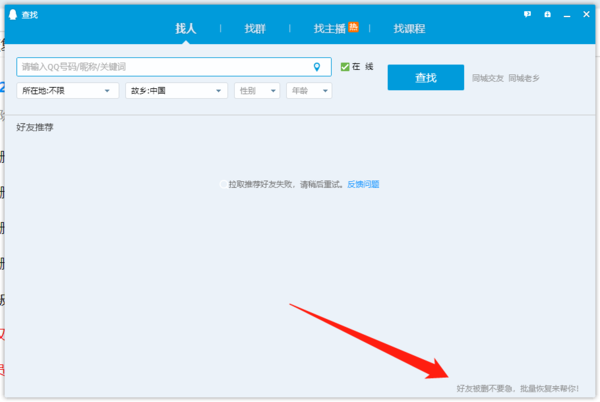Open the feedback message icon in title bar
Screen dimensions: 600x402
pos(527,14)
